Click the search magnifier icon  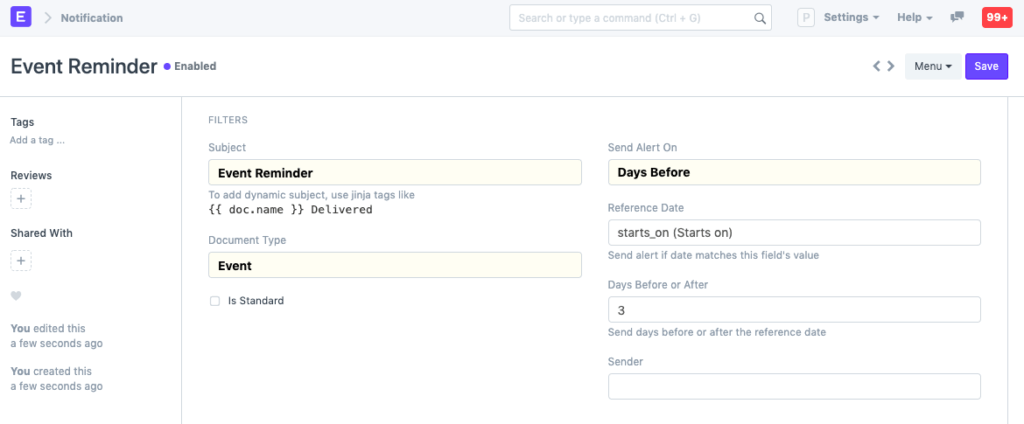click(x=759, y=18)
